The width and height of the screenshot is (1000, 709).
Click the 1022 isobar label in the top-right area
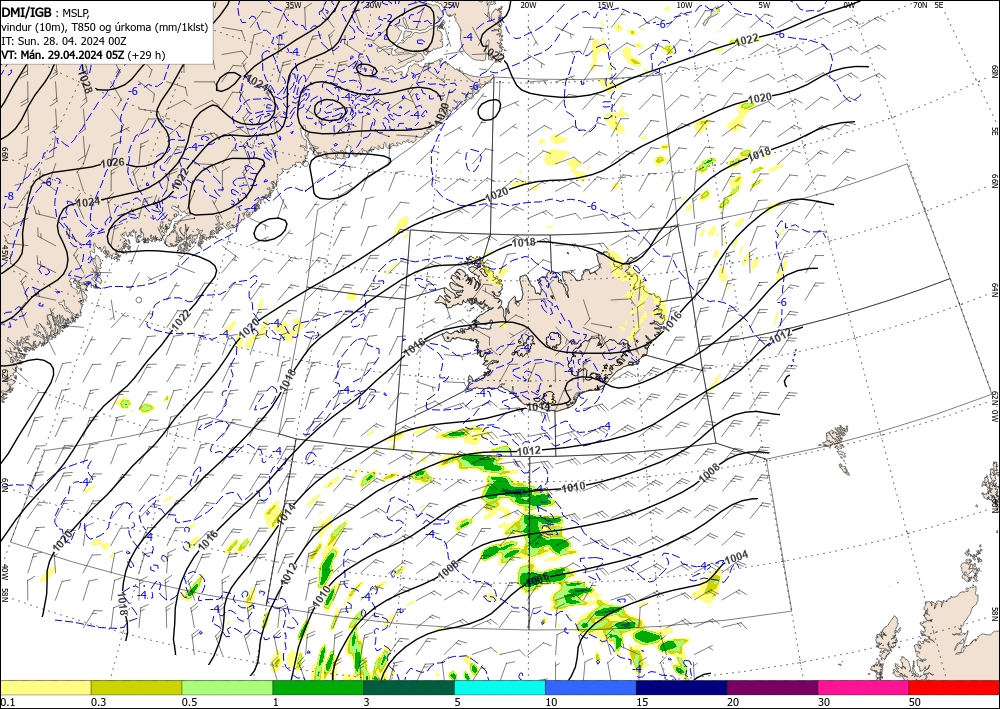click(x=747, y=40)
